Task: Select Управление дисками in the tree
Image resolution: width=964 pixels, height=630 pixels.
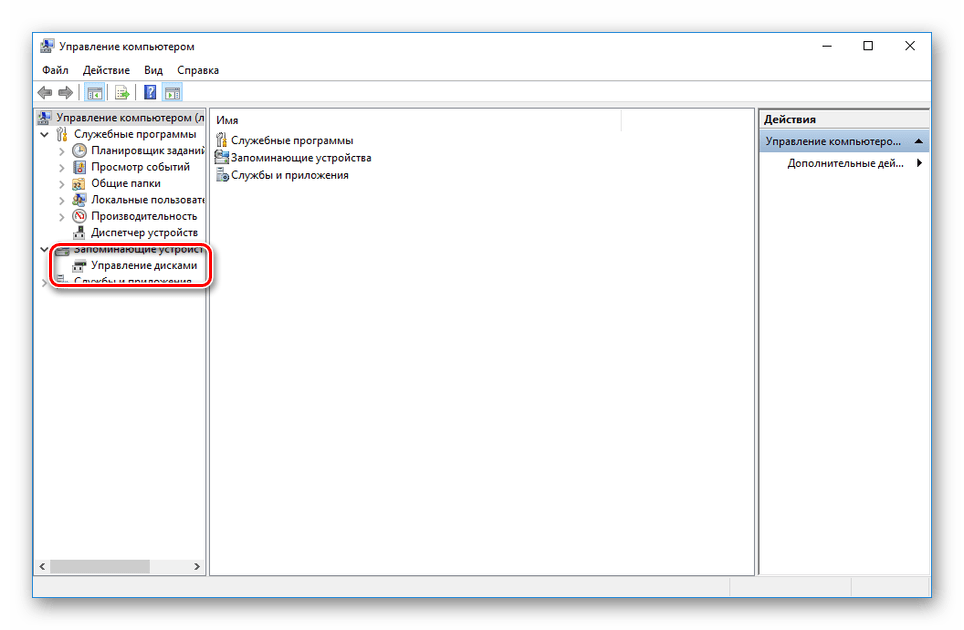Action: (144, 266)
